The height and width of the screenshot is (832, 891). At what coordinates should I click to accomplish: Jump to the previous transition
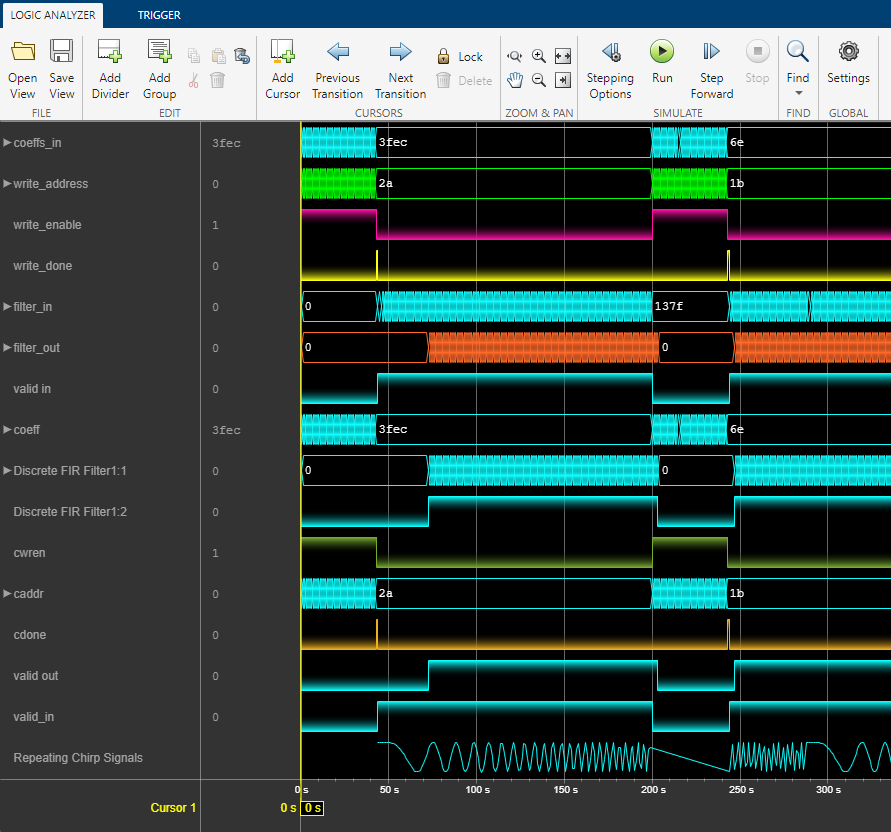pos(338,52)
